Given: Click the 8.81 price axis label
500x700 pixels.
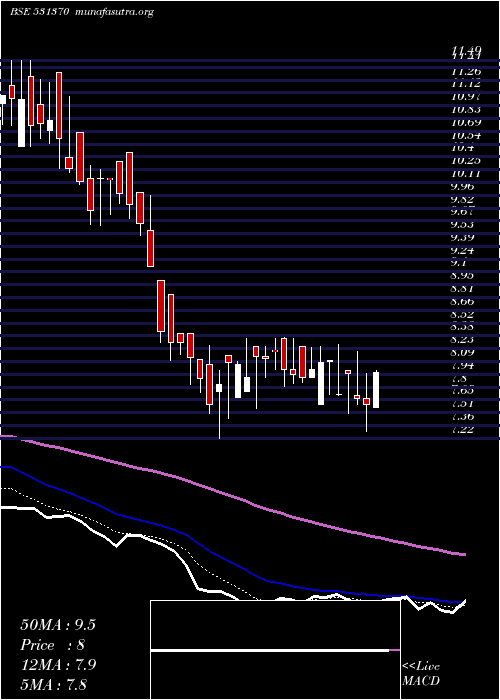Looking at the screenshot, I should pos(463,289).
